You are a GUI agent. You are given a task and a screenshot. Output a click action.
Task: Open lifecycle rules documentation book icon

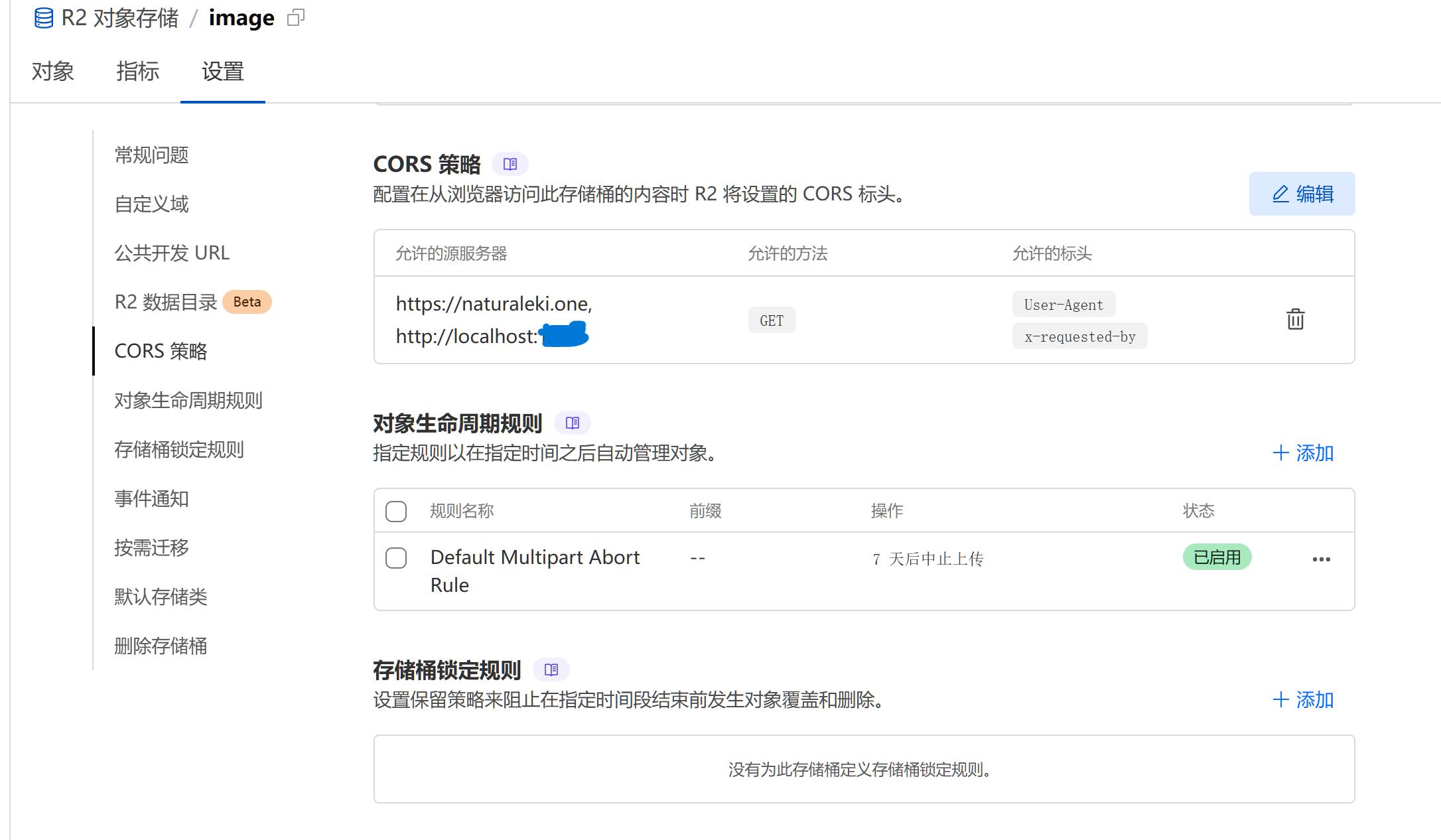[572, 423]
